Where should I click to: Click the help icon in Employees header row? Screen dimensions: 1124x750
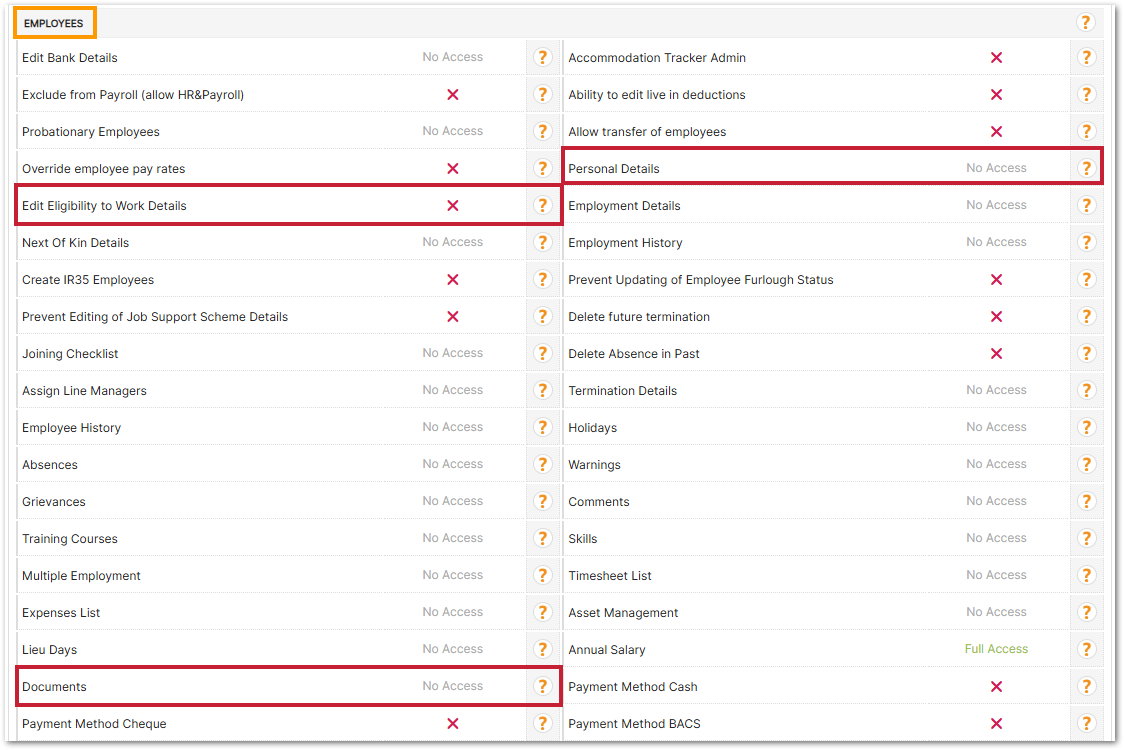tap(1086, 22)
